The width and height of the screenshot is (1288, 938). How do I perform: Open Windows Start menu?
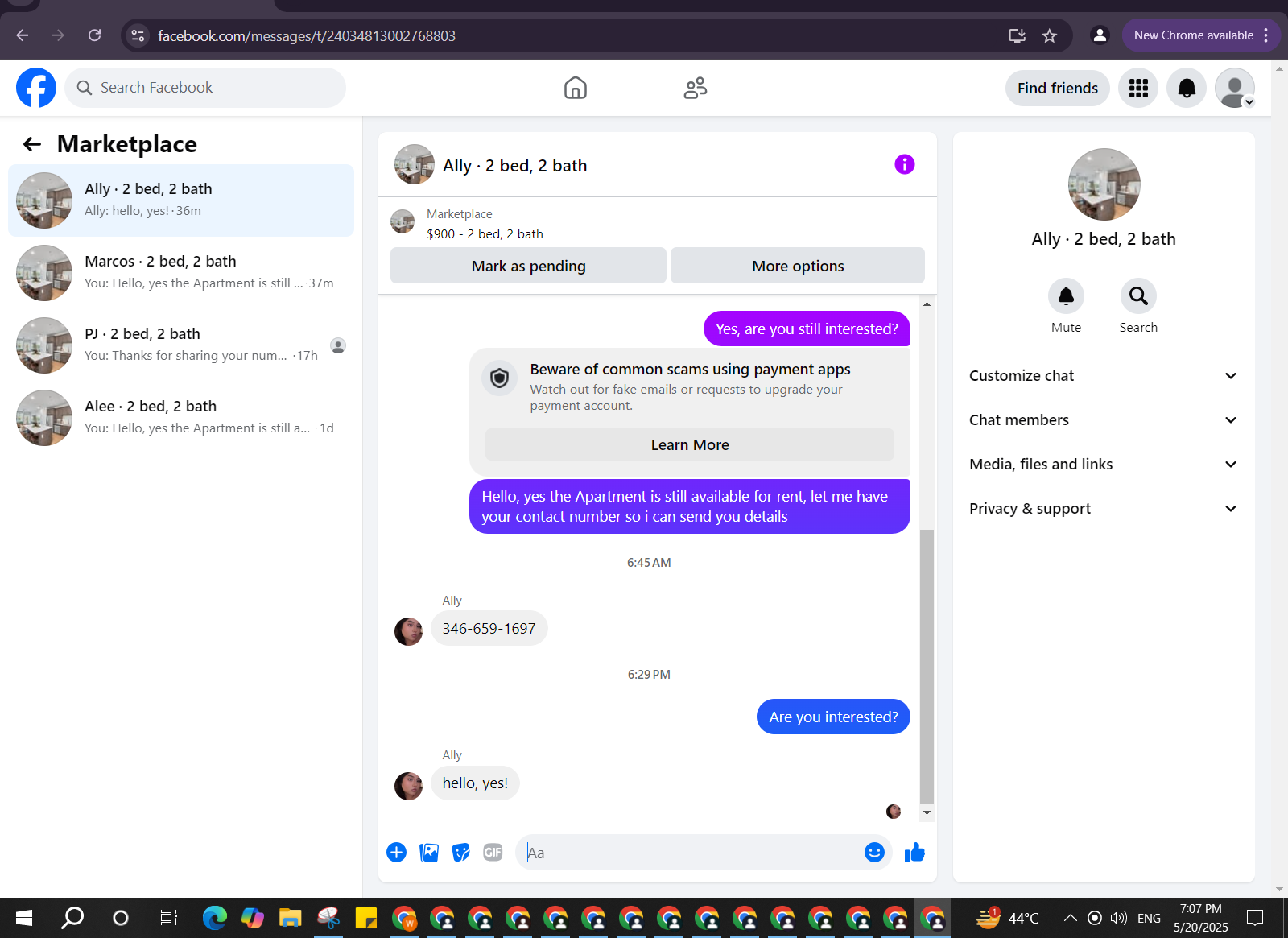[24, 918]
